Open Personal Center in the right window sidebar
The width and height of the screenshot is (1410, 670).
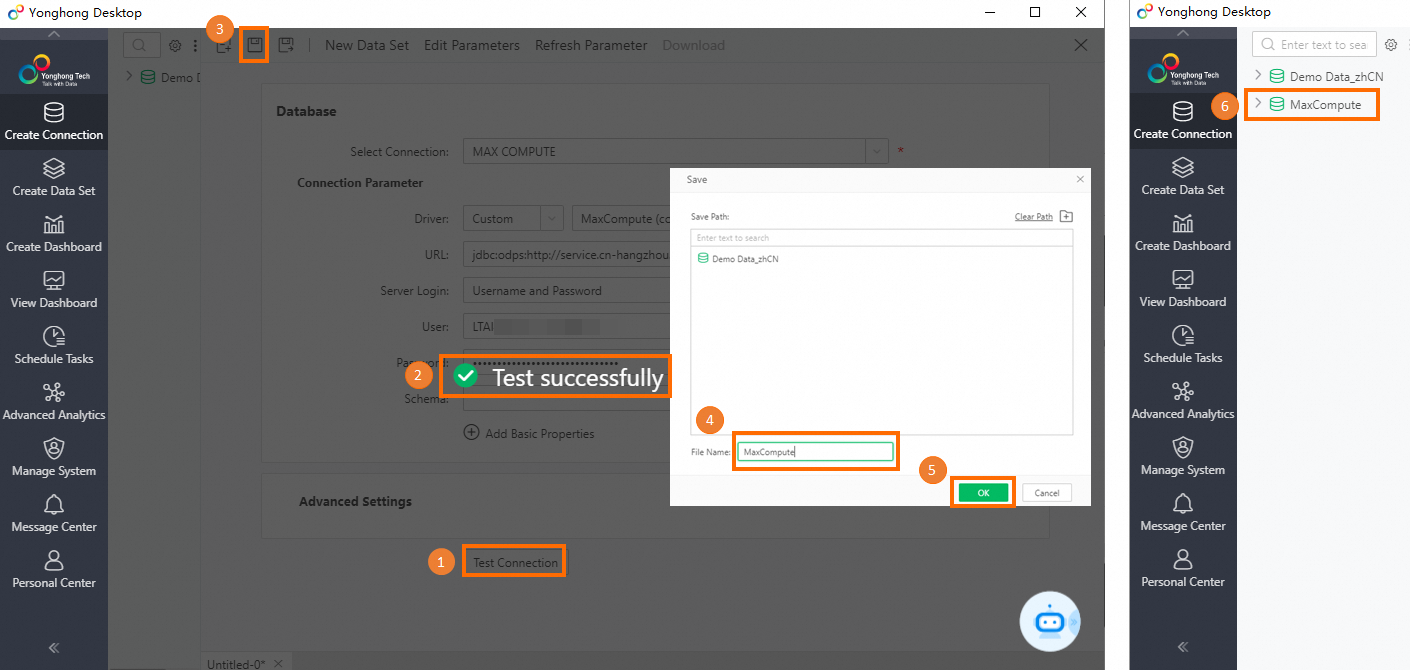click(1183, 569)
